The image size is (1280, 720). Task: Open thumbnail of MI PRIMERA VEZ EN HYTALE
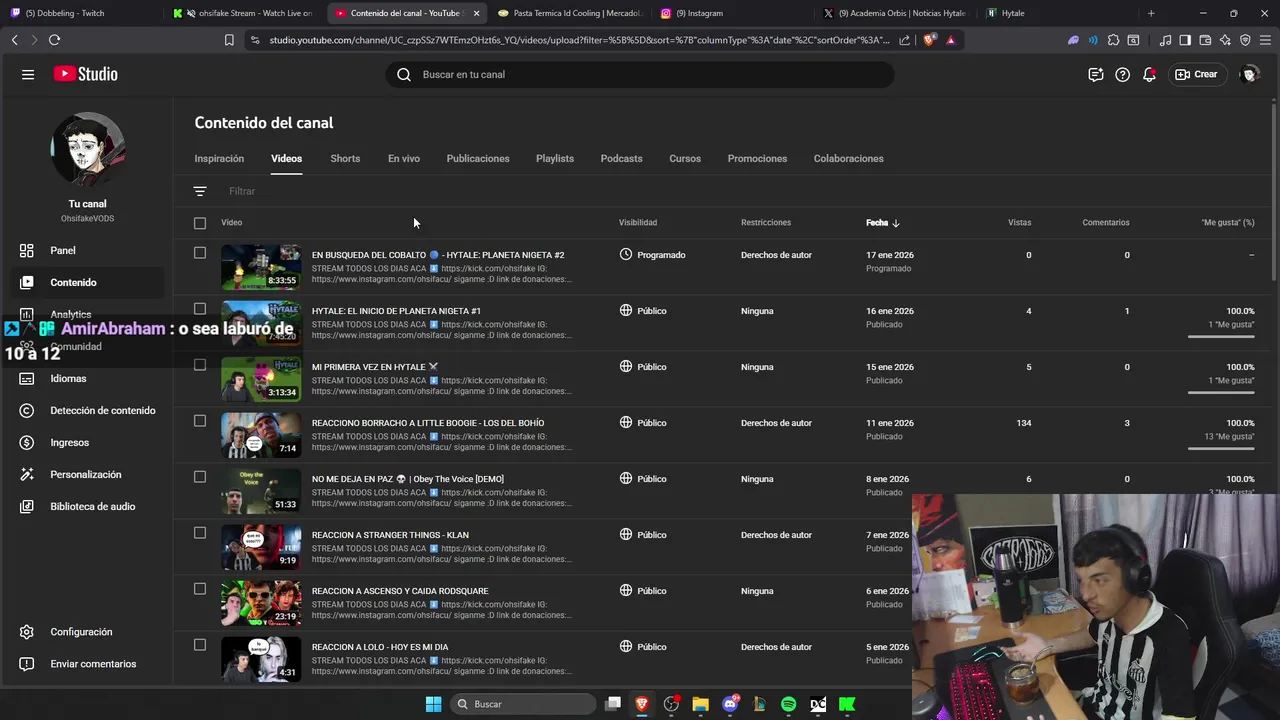[261, 379]
